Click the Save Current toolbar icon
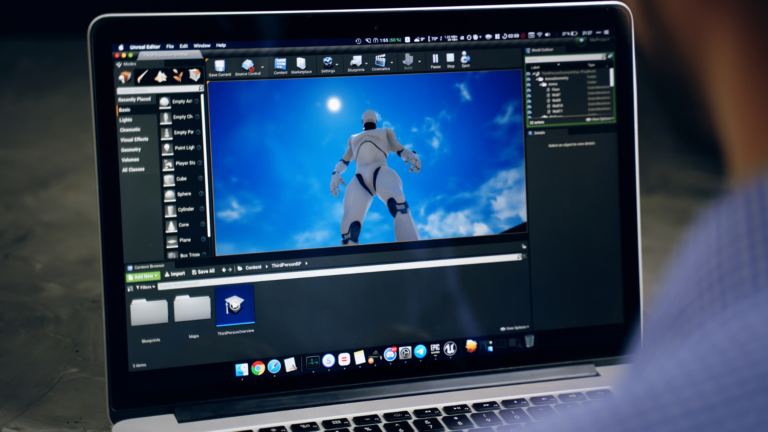The height and width of the screenshot is (432, 768). coord(219,68)
